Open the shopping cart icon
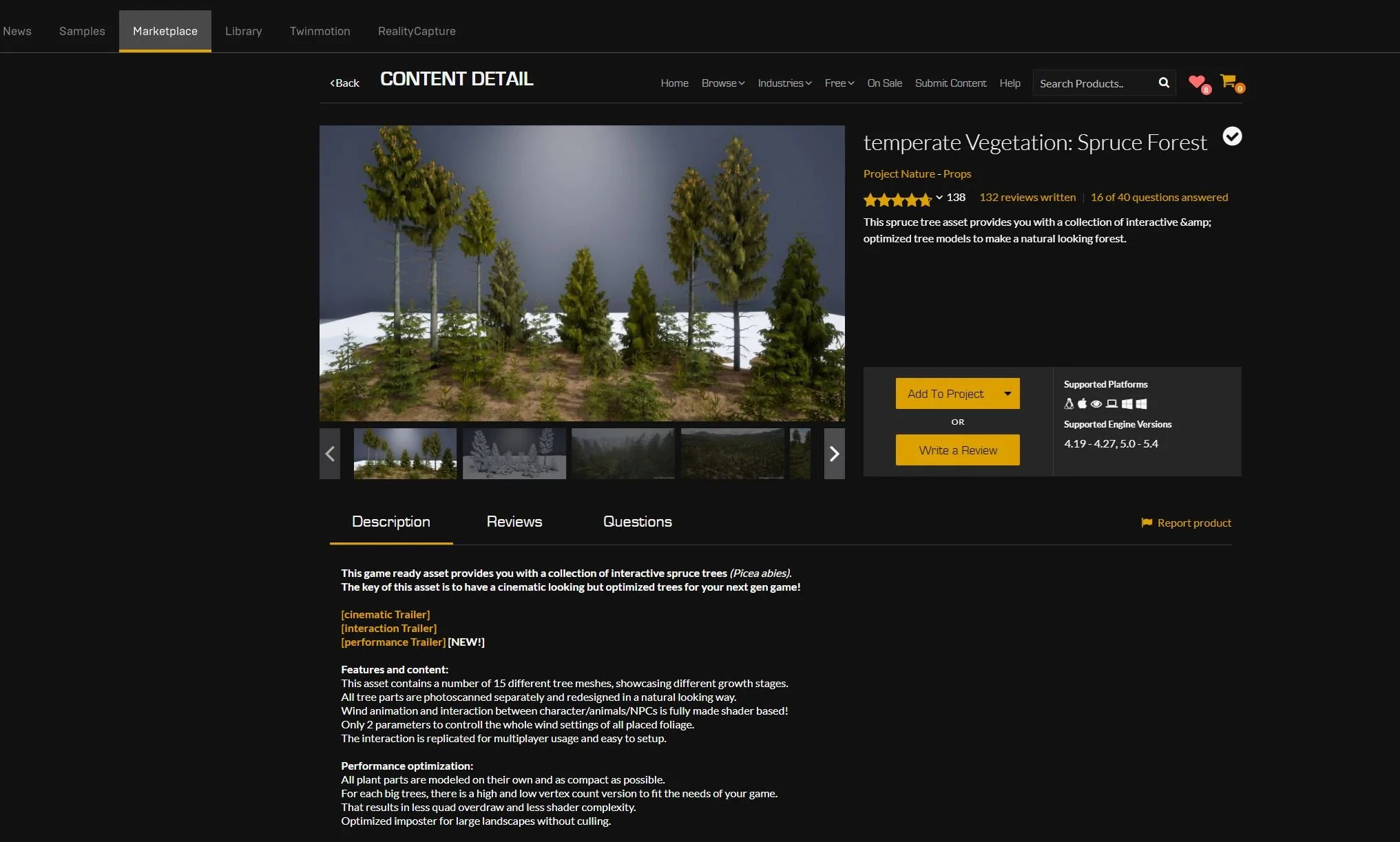The height and width of the screenshot is (842, 1400). tap(1228, 81)
